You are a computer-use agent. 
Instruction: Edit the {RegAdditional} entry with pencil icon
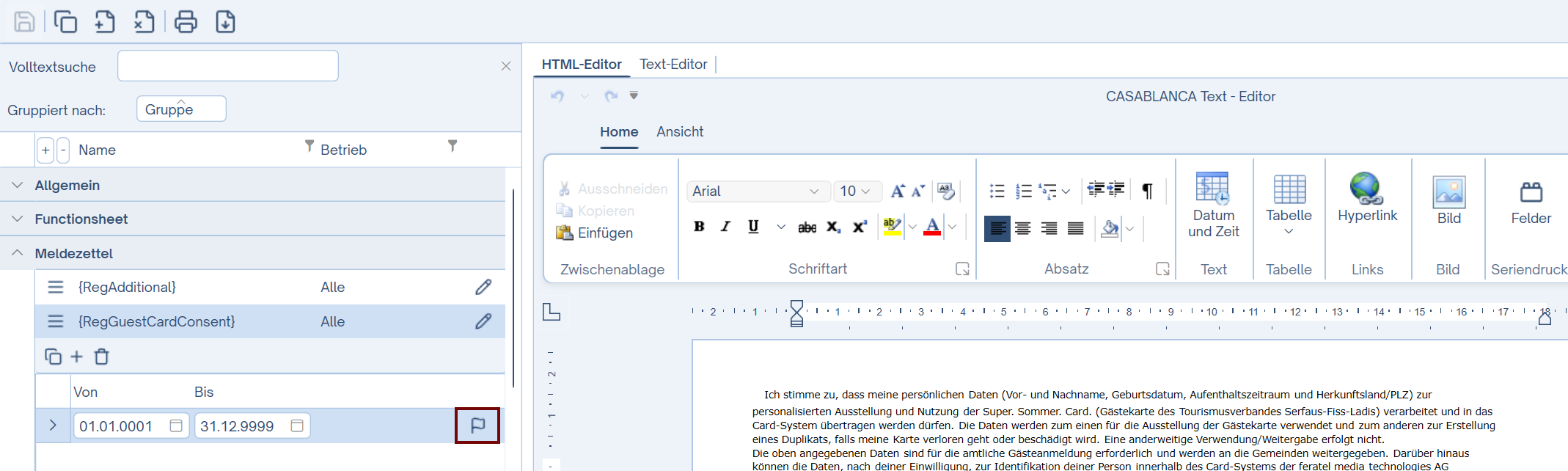(483, 287)
